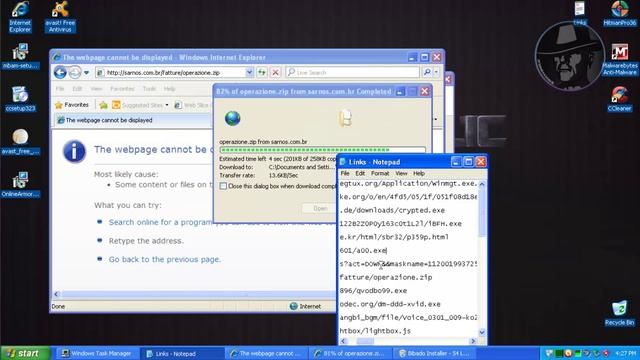Click Stop icon beside address bar
Screen dimensions: 640x360
276,72
